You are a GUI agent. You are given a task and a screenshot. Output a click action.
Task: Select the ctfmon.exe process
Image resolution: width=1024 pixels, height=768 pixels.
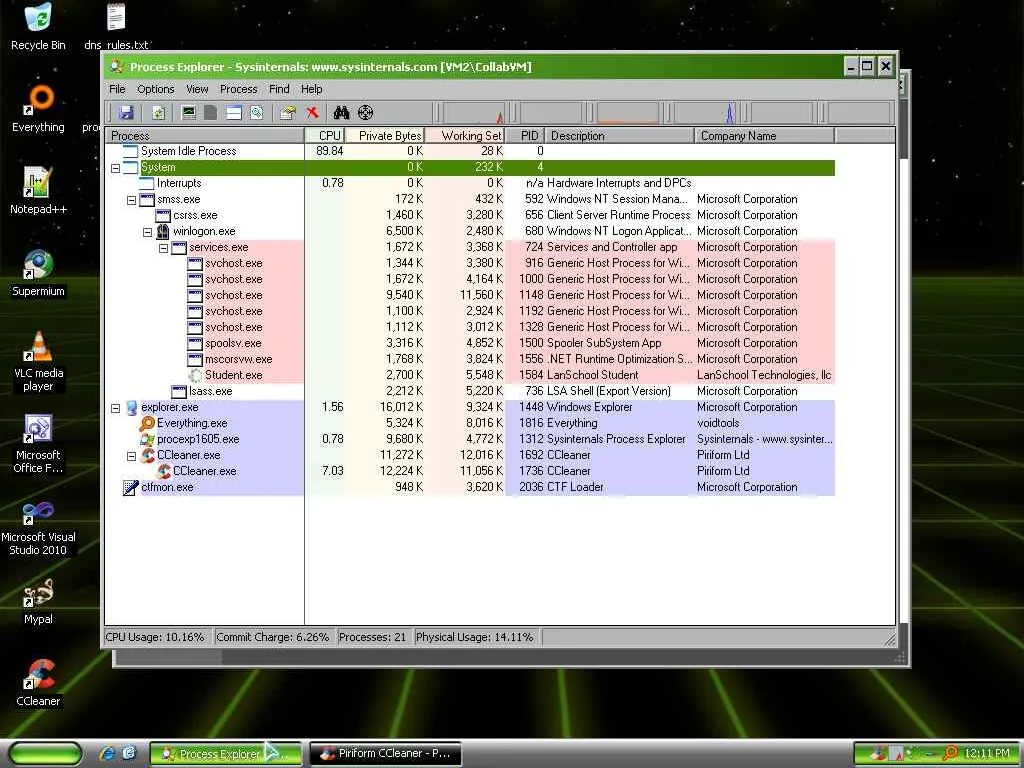470,487
